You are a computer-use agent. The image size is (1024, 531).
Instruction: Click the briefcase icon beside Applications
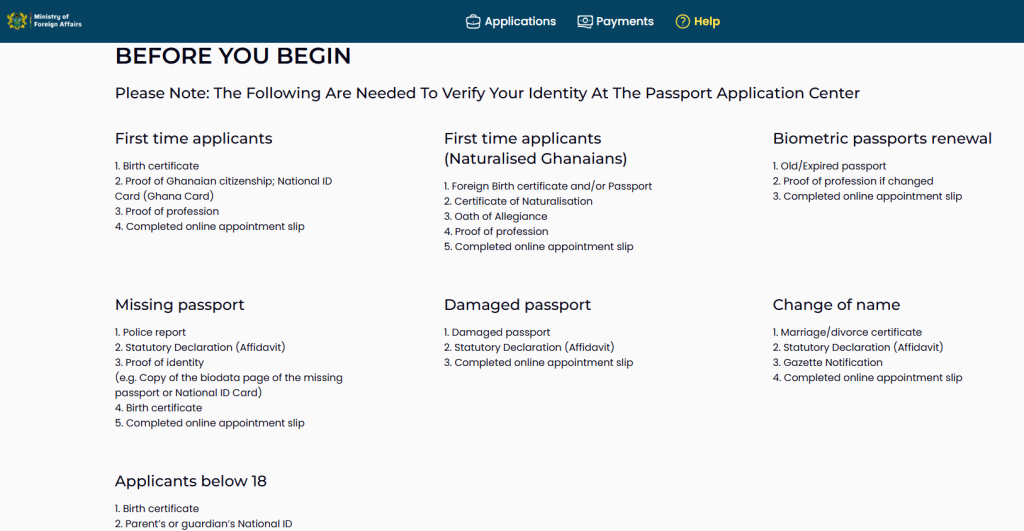(x=473, y=21)
